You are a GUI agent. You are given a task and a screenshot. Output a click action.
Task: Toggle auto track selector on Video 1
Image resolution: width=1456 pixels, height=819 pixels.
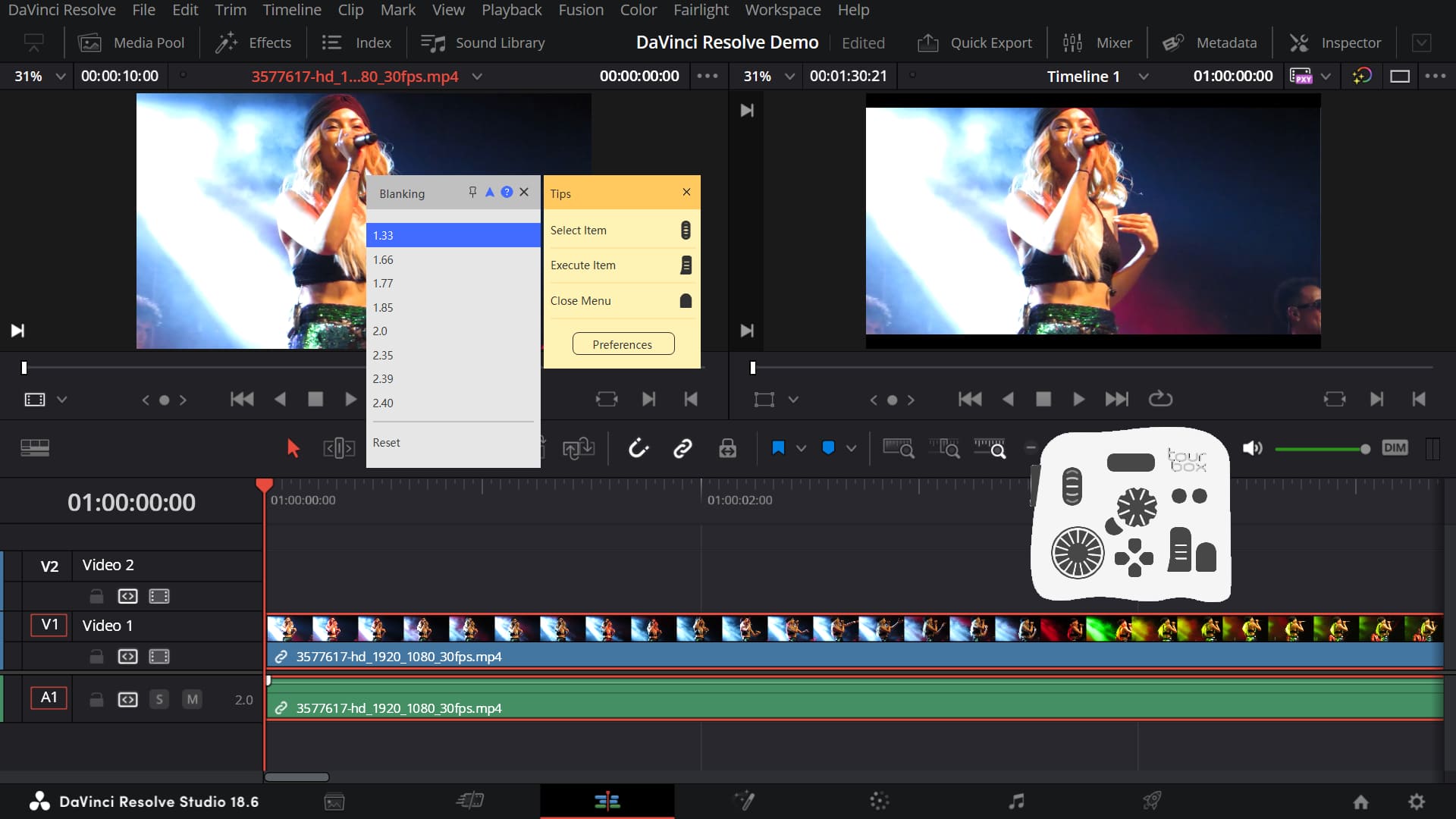(x=128, y=657)
